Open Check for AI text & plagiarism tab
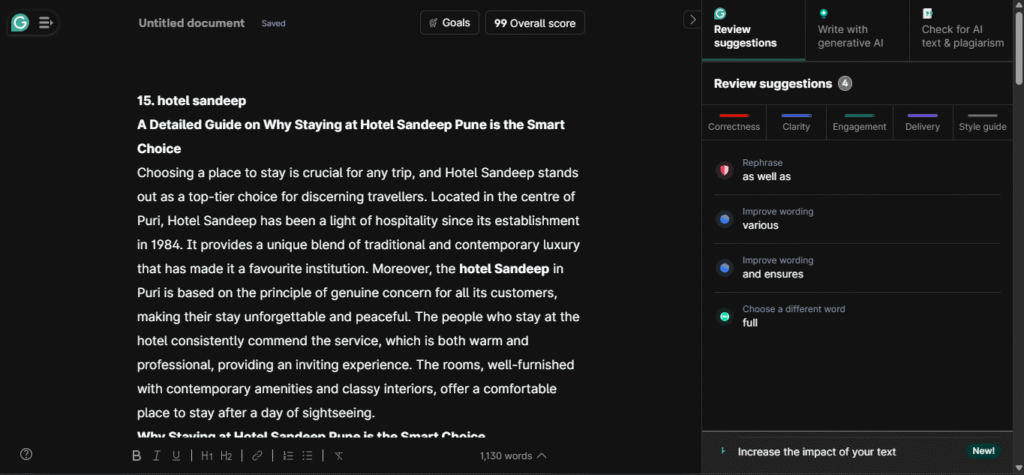The image size is (1024, 475). pos(962,30)
